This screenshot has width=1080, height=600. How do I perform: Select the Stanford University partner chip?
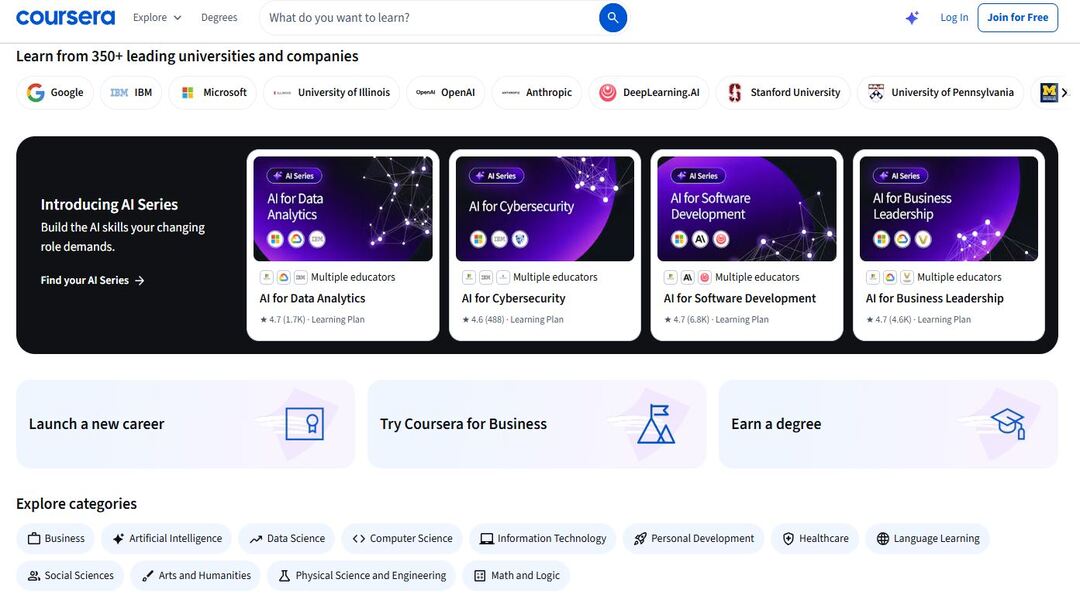783,92
